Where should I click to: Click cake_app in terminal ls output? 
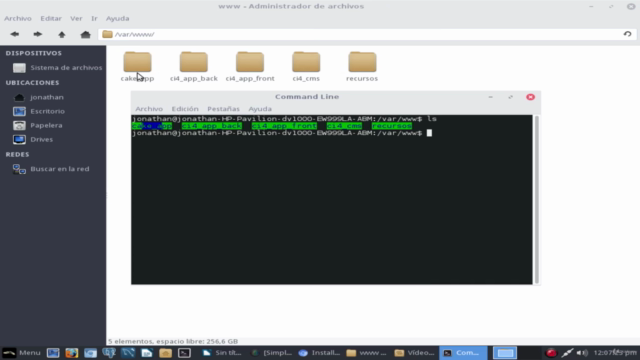click(152, 126)
